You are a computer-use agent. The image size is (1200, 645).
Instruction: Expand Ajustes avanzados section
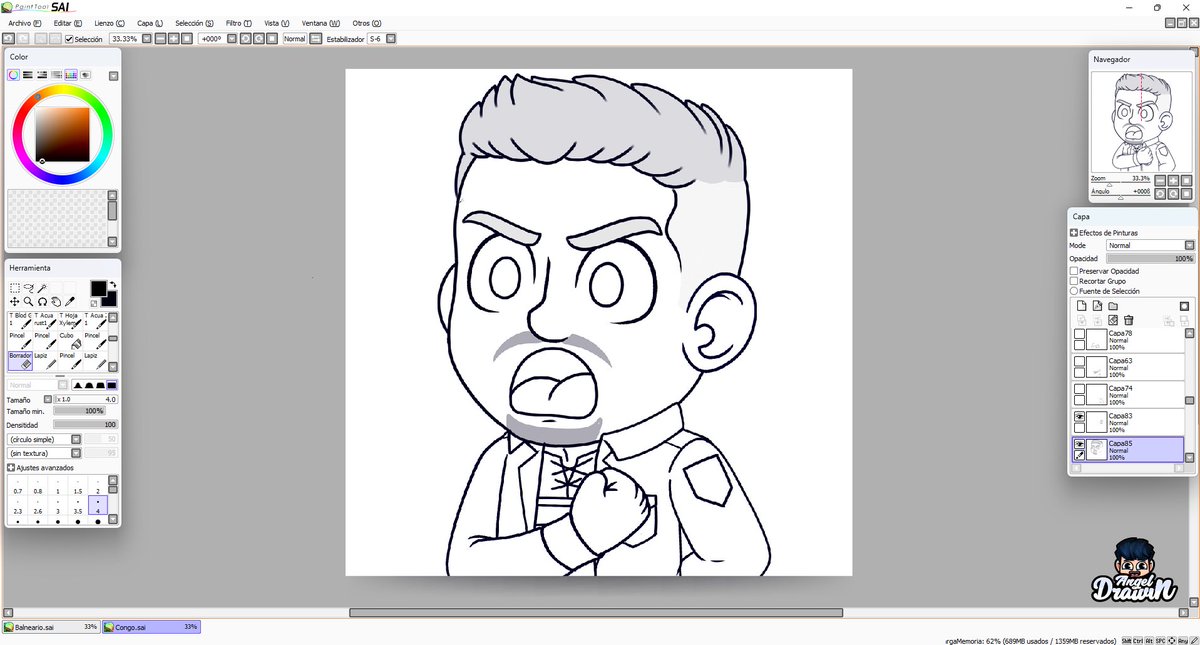[10, 467]
